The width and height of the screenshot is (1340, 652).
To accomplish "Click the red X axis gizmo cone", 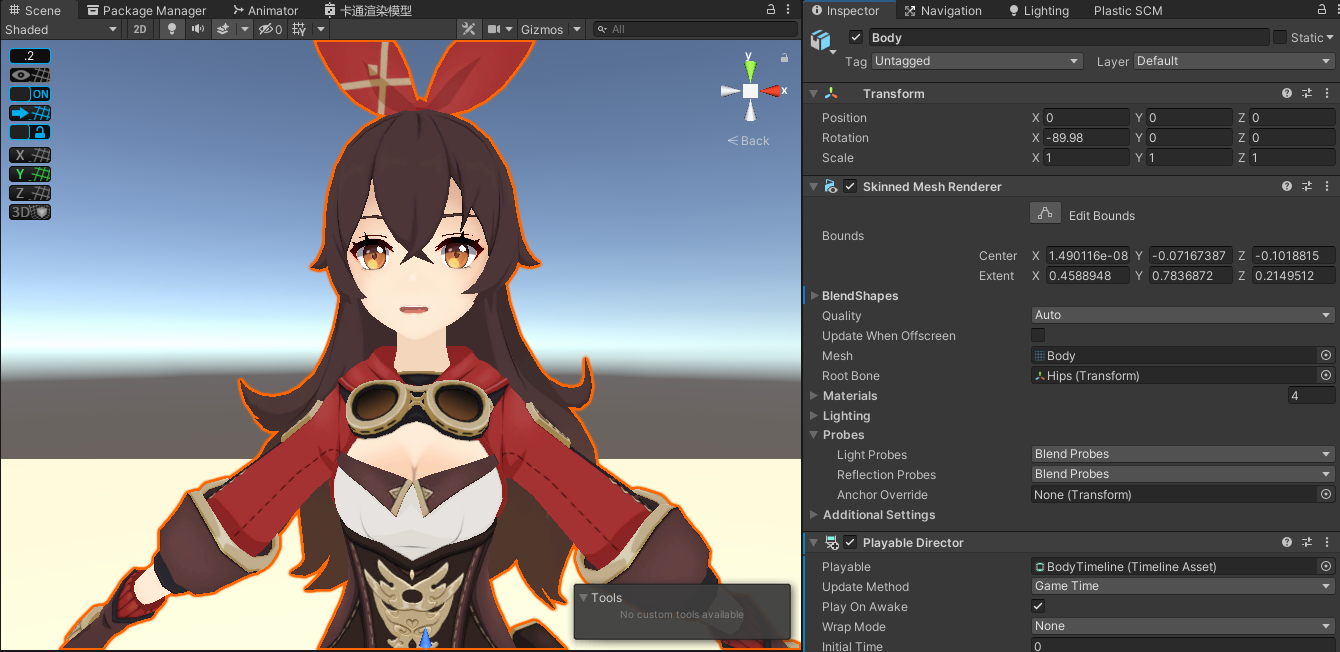I will coord(771,91).
